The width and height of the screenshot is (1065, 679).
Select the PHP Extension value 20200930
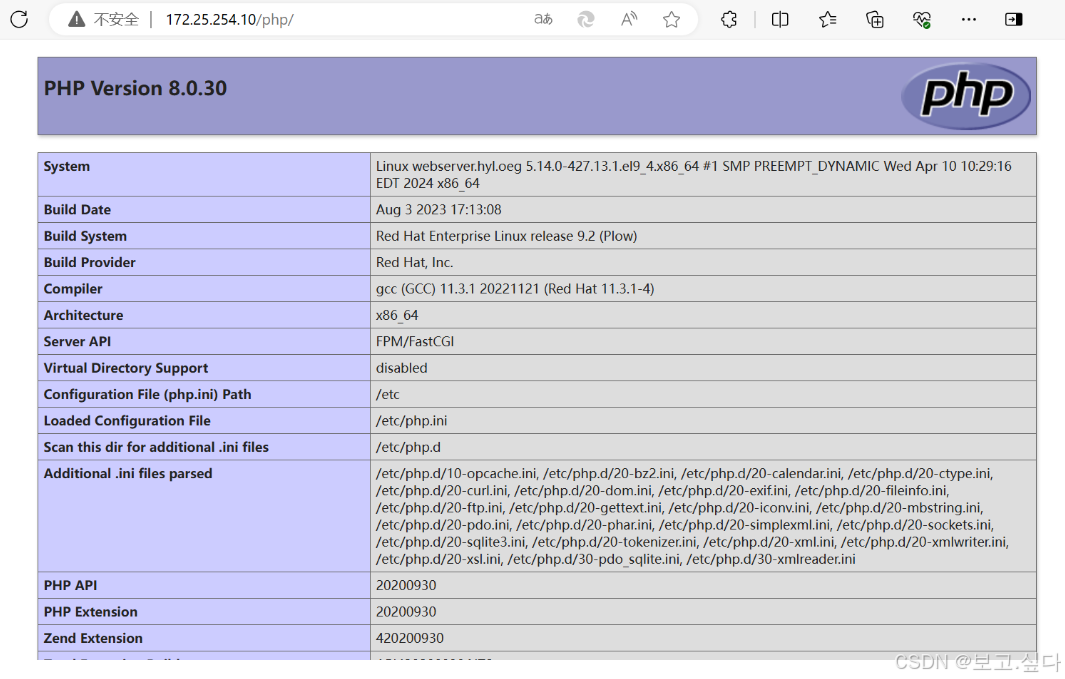point(406,612)
